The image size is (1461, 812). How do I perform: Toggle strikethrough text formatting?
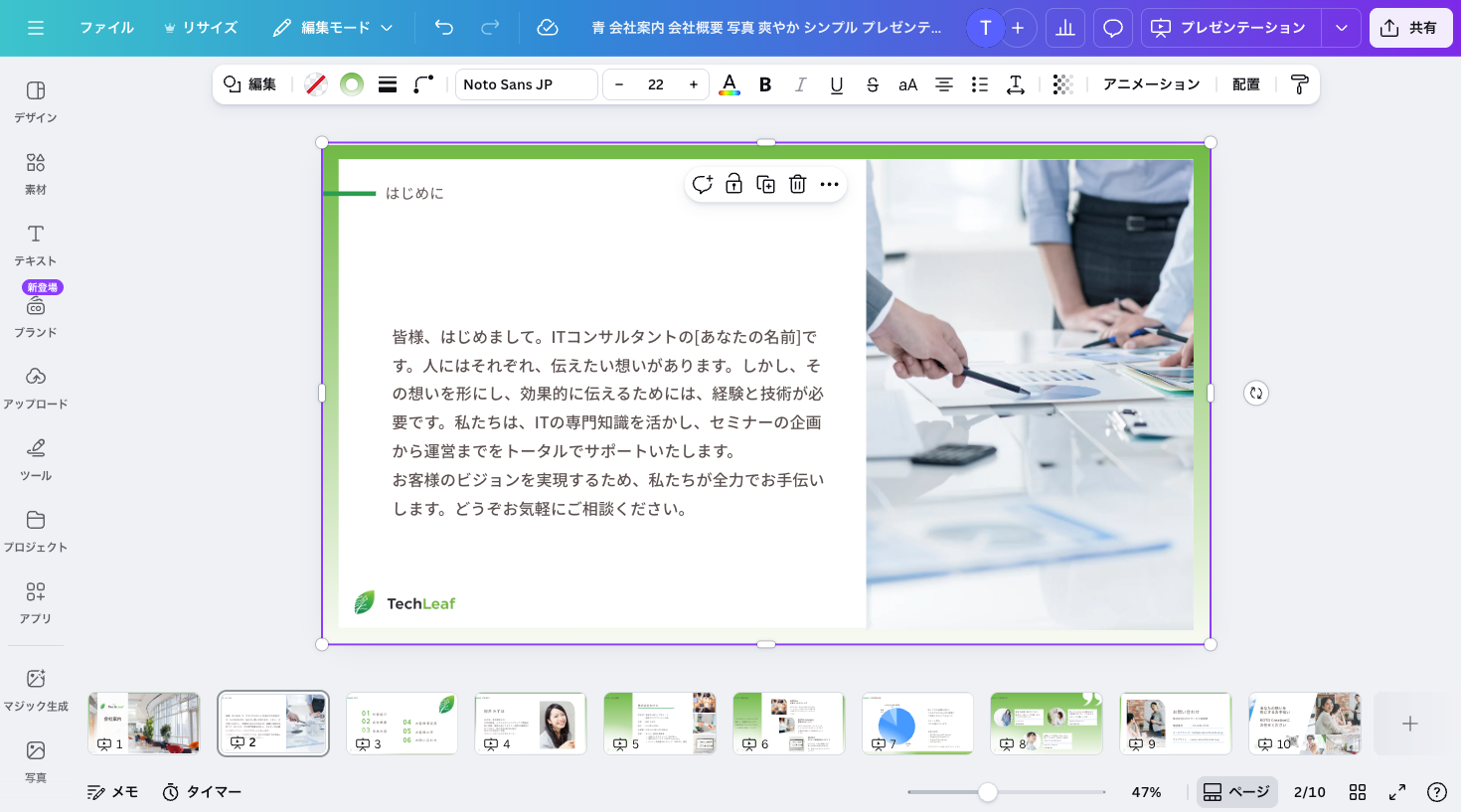[x=873, y=84]
